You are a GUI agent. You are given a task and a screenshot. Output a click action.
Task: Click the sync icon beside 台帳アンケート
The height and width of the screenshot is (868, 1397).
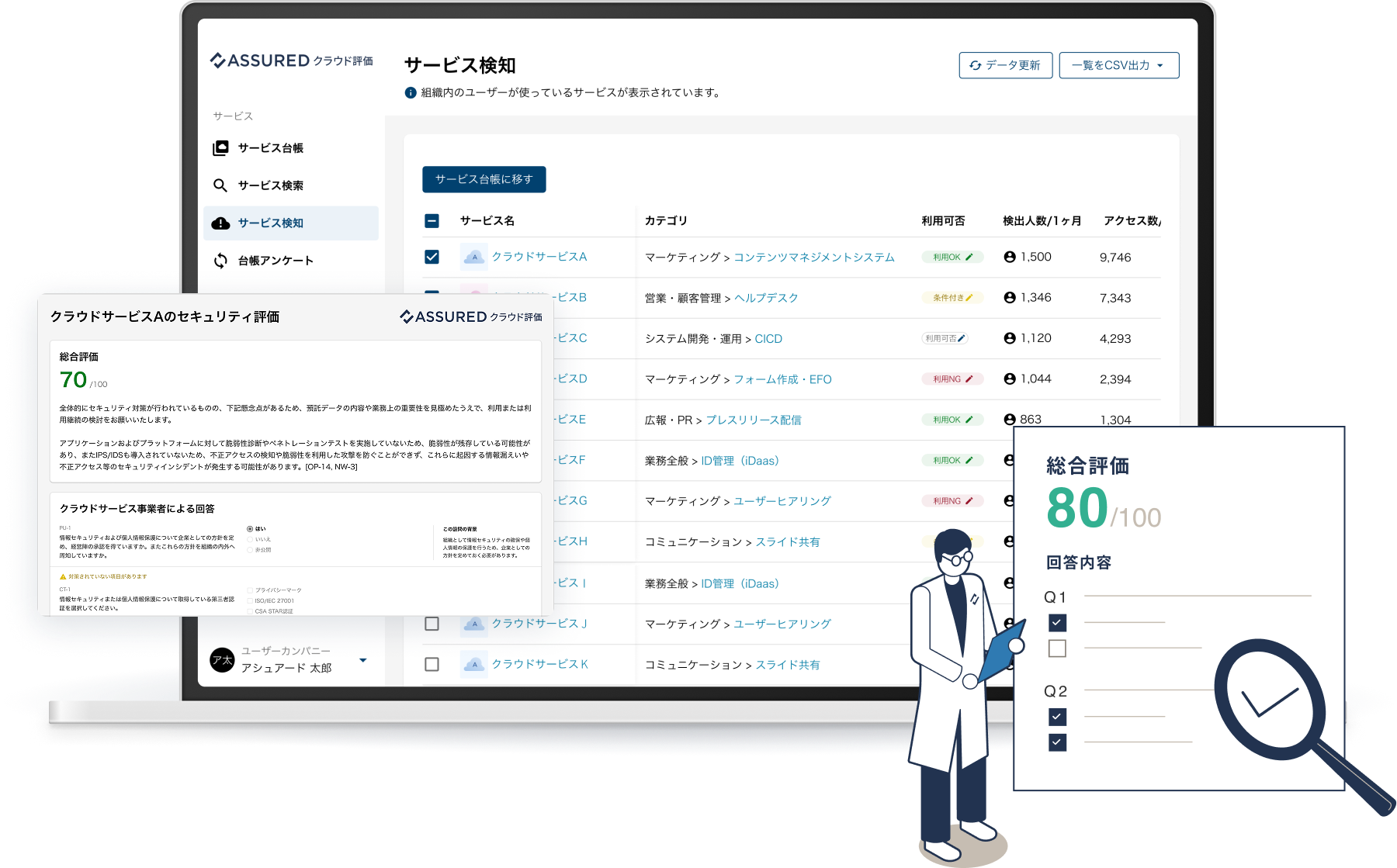pos(220,261)
